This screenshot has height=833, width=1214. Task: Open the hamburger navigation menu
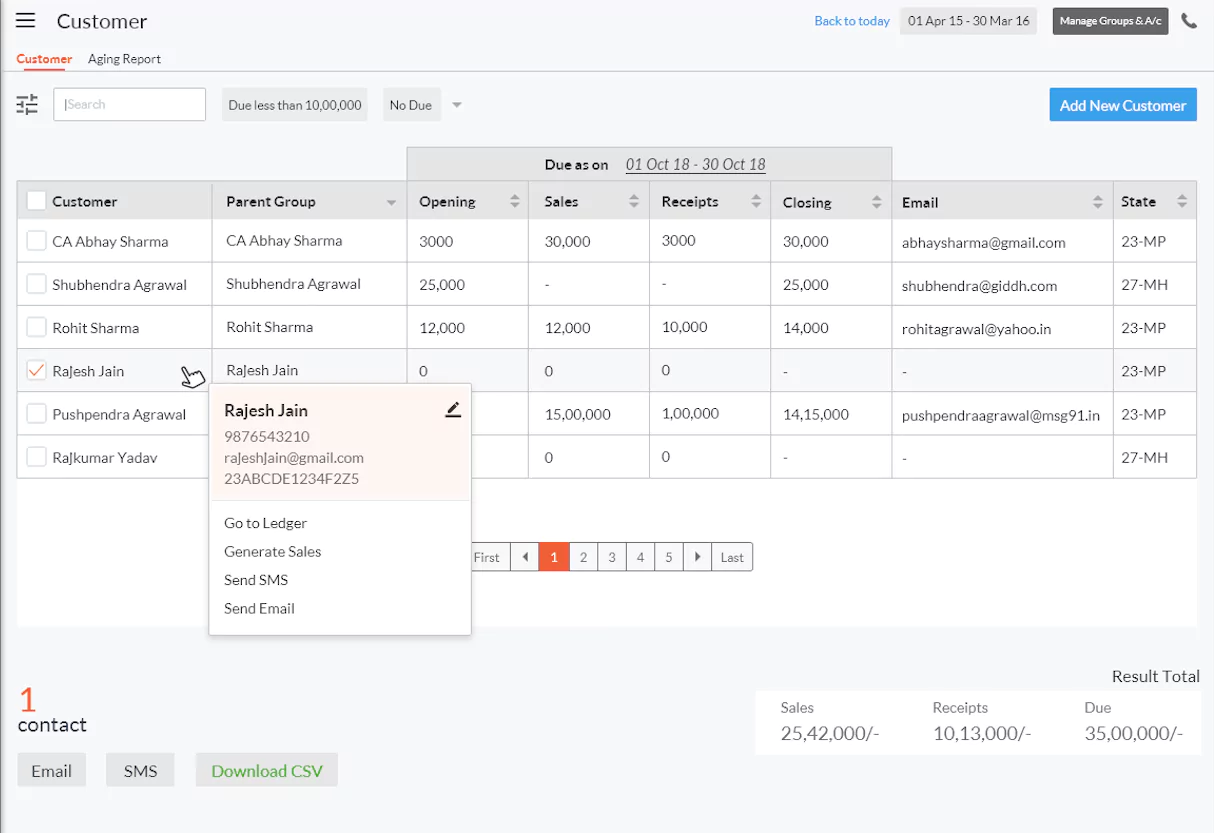[26, 20]
